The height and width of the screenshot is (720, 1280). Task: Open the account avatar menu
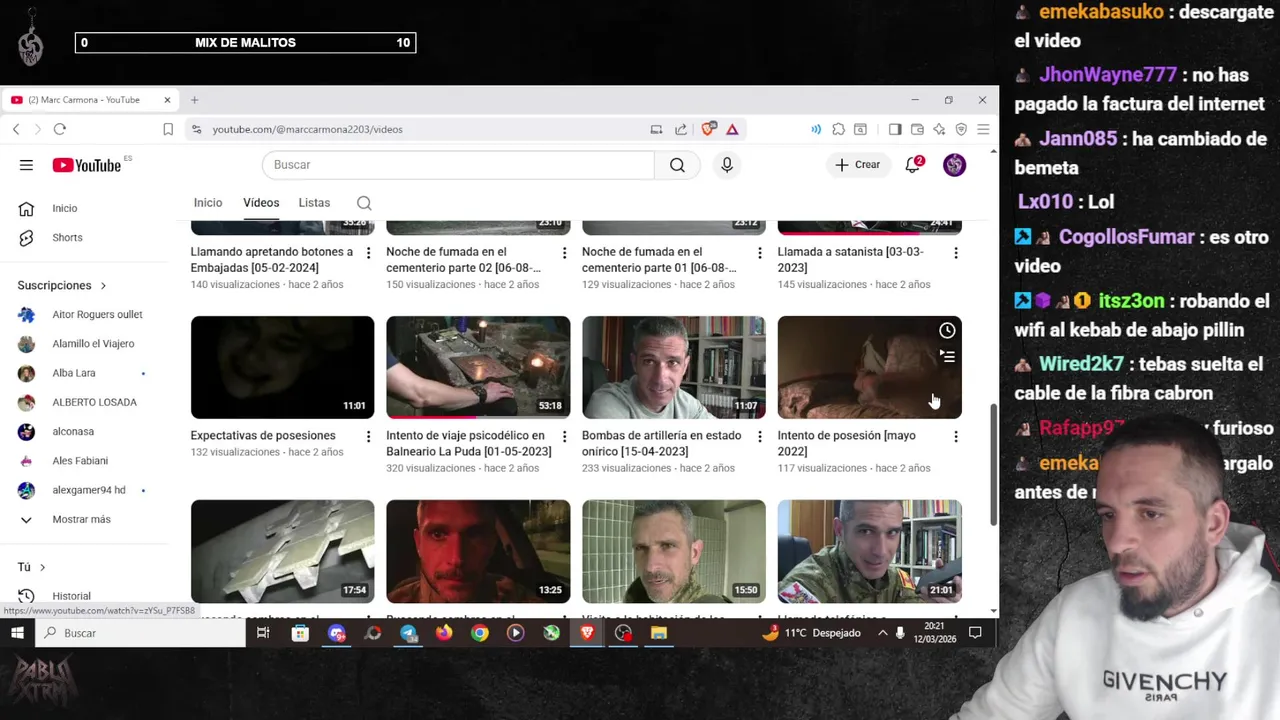coord(955,165)
